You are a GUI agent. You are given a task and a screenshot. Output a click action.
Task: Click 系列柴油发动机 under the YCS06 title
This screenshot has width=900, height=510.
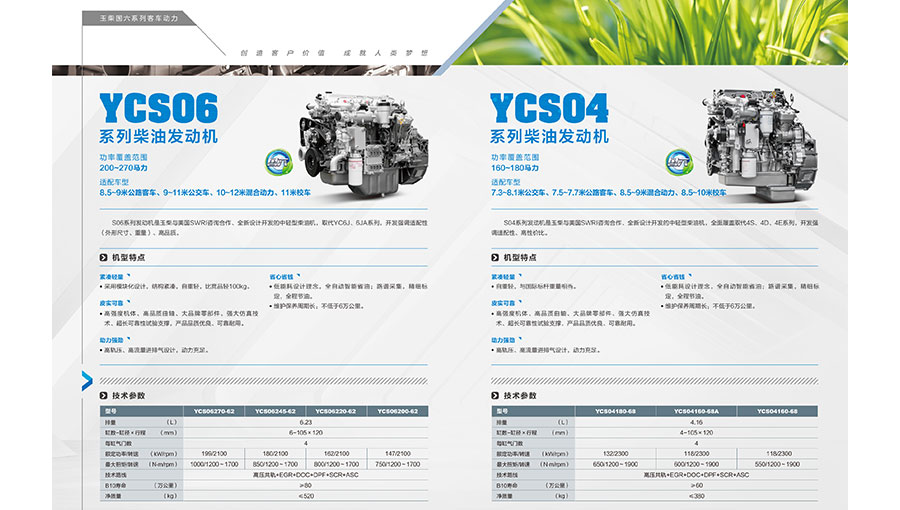click(158, 137)
